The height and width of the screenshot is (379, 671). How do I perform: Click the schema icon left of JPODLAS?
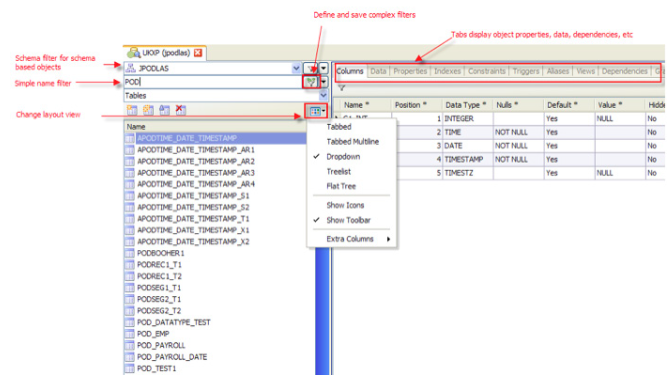tap(131, 68)
